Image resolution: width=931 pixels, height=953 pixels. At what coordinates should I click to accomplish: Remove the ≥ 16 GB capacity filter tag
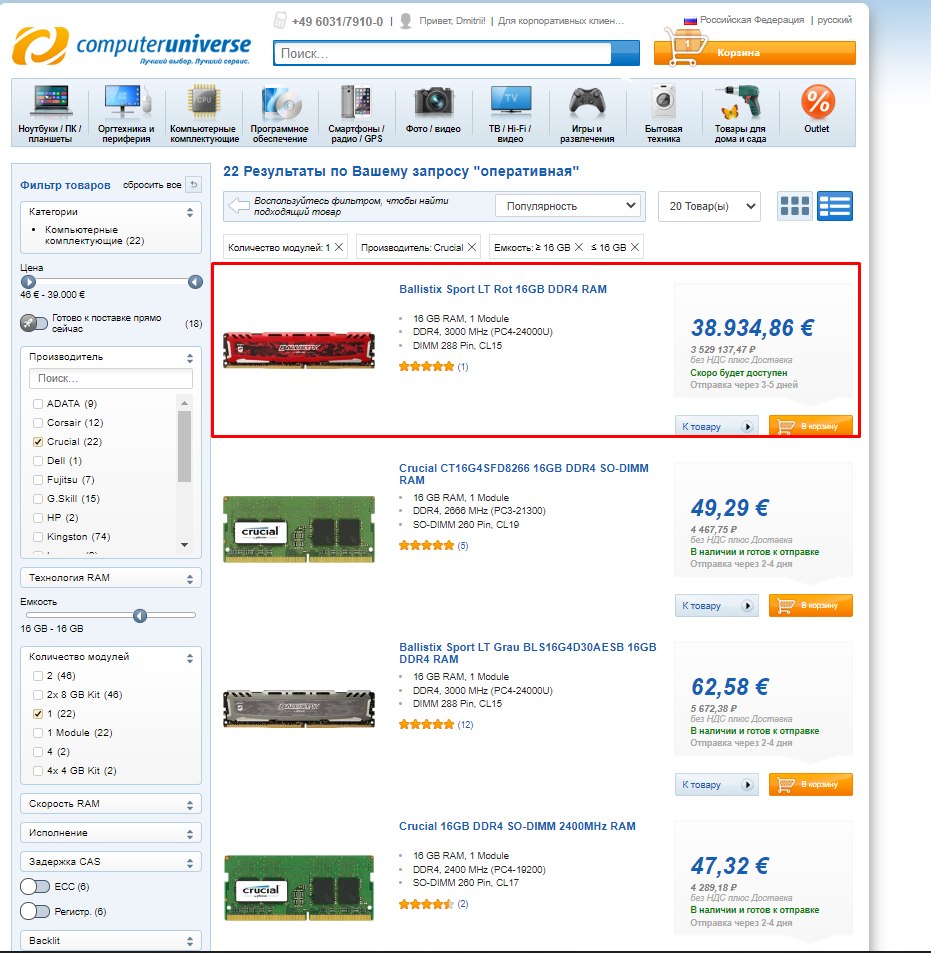(x=579, y=247)
